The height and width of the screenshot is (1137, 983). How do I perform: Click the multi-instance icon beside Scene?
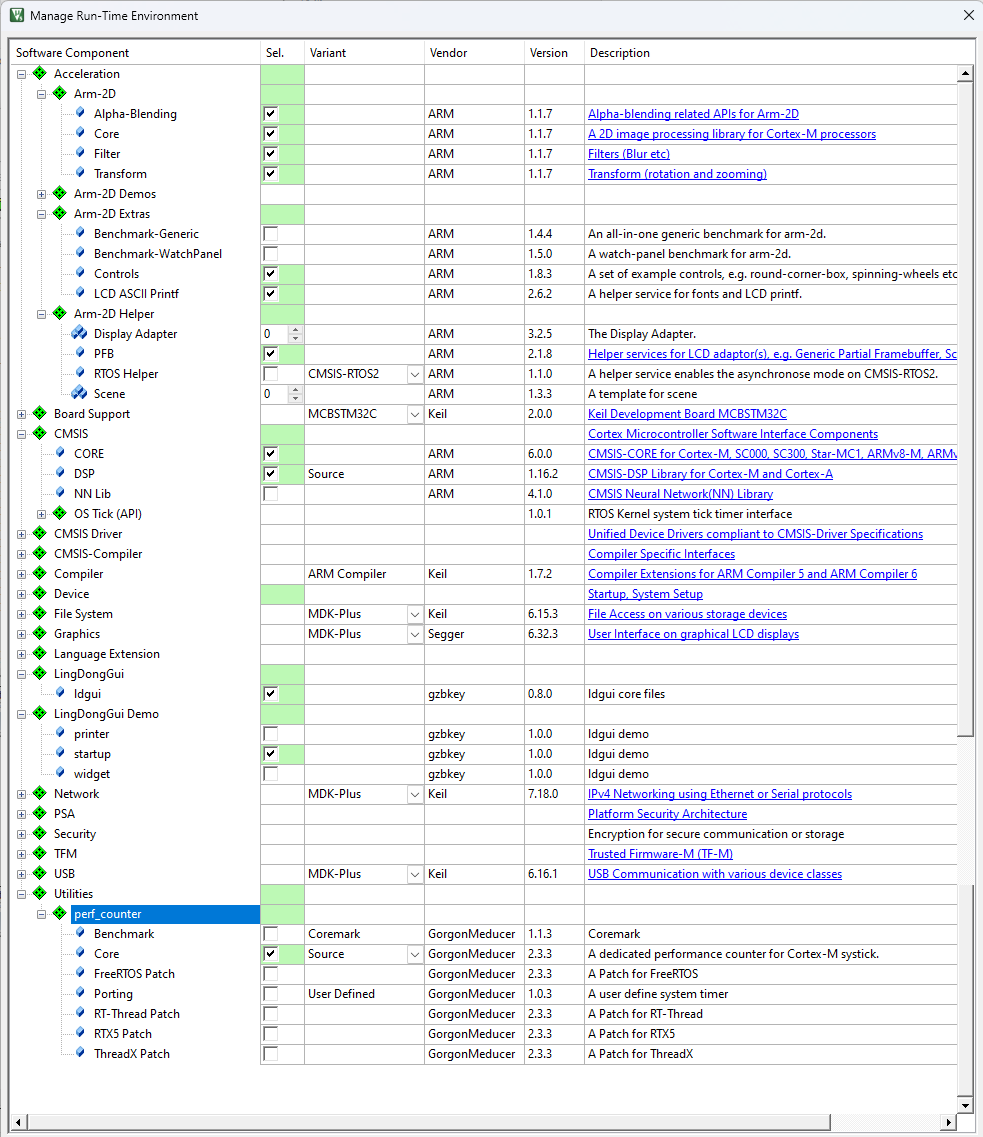coord(80,393)
